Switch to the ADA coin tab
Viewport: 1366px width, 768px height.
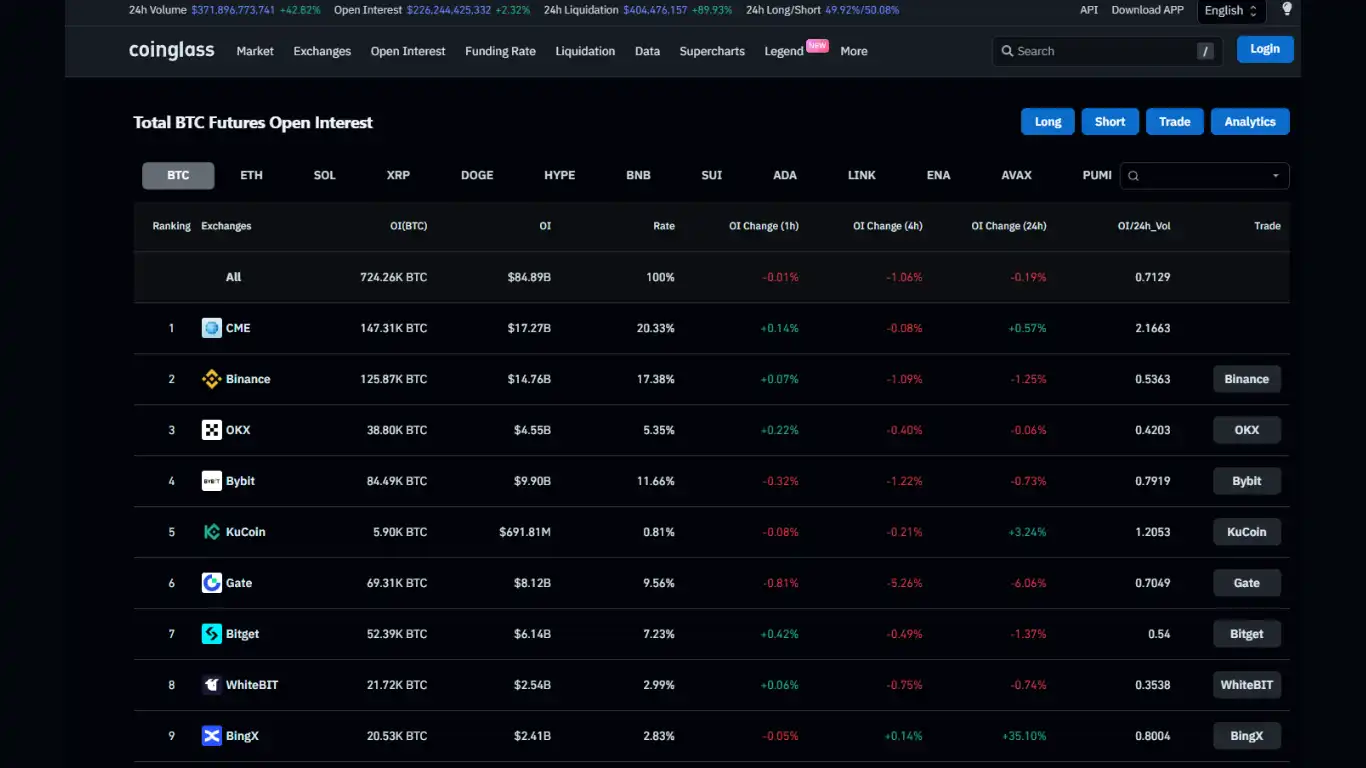[785, 175]
